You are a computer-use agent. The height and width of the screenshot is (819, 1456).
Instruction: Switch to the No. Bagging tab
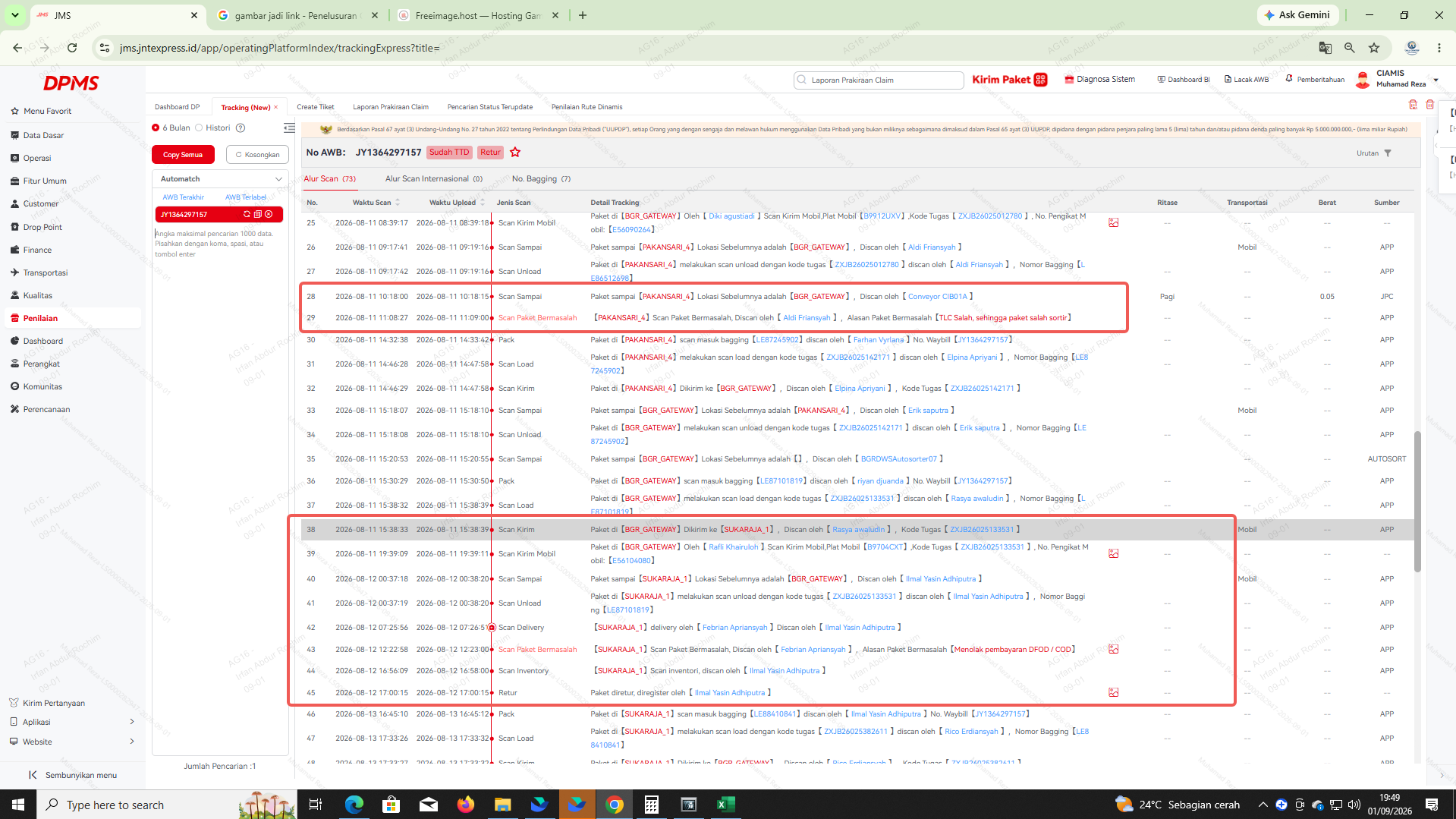[x=541, y=179]
